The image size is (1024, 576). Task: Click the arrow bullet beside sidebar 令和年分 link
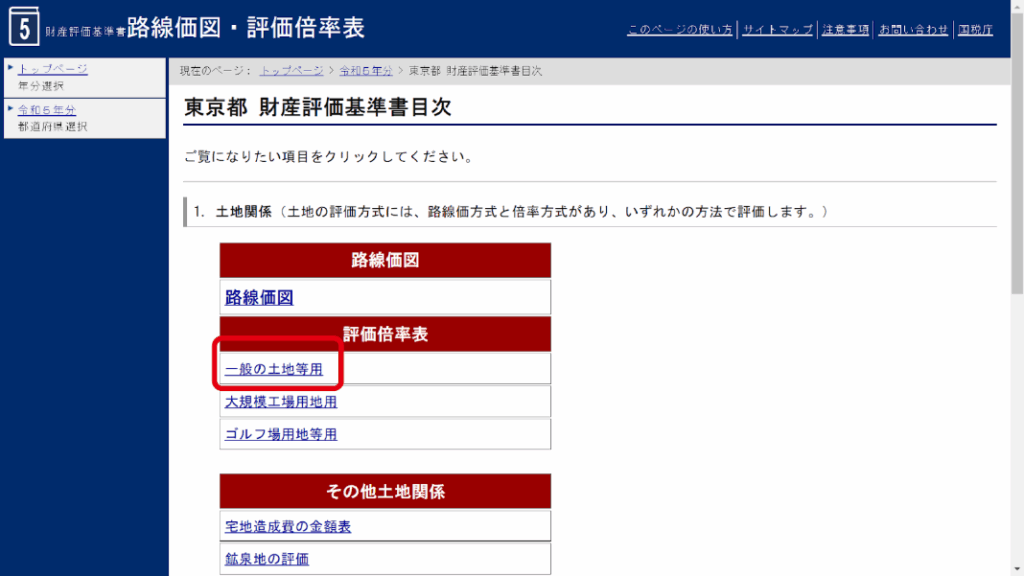(x=10, y=109)
